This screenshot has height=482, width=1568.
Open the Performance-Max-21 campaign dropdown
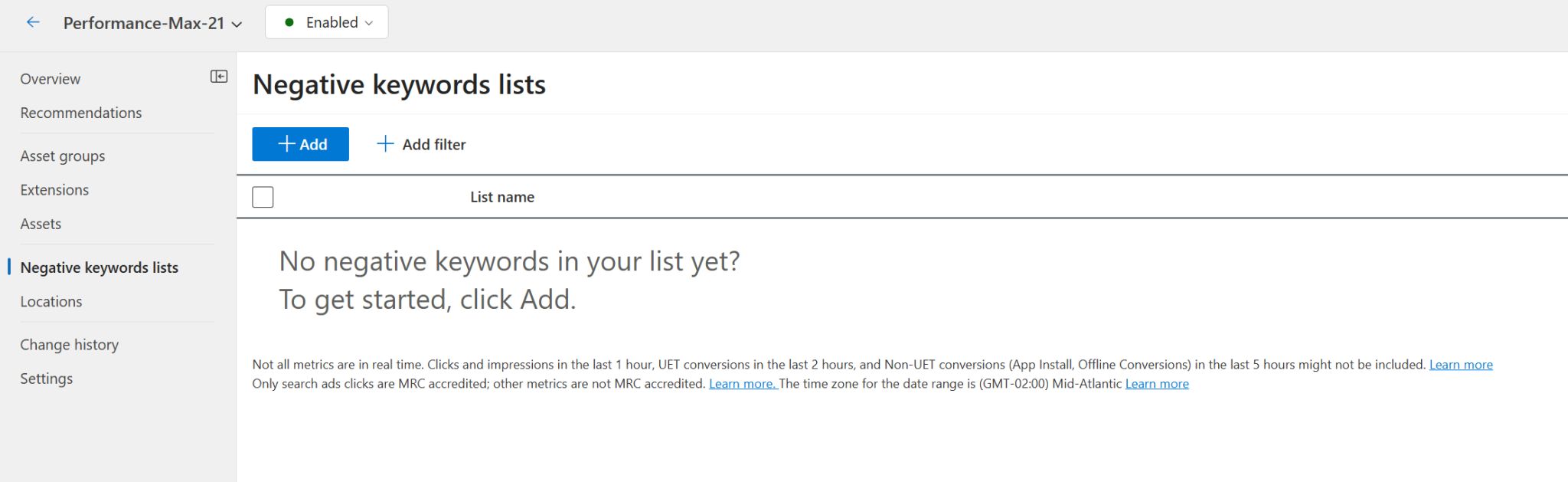[x=152, y=23]
